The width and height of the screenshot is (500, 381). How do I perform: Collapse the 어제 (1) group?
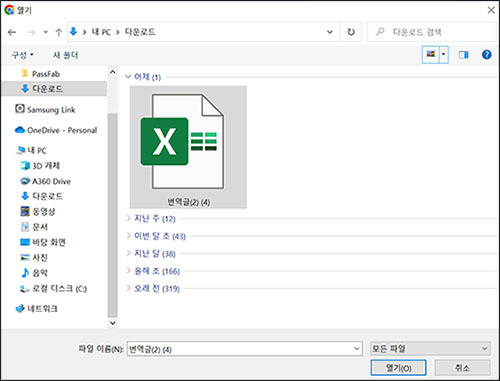128,77
